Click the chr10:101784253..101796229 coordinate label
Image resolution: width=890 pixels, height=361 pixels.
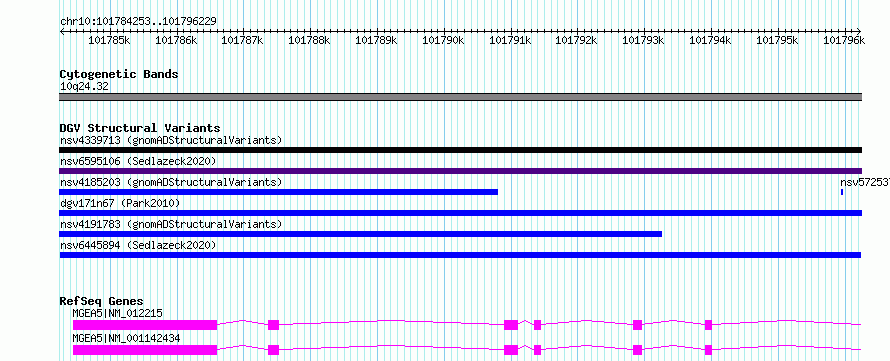138,22
